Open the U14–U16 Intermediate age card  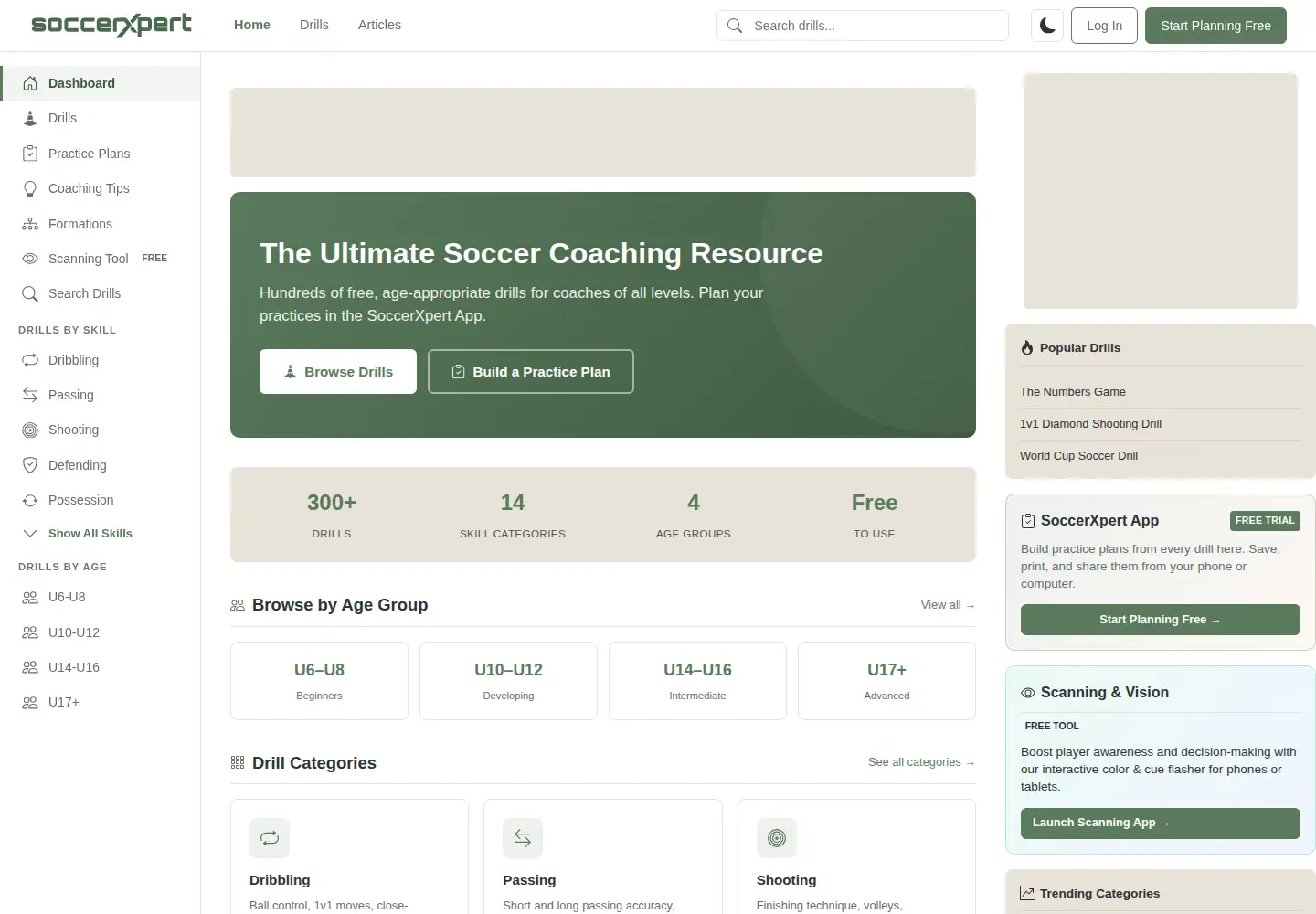[x=697, y=681]
